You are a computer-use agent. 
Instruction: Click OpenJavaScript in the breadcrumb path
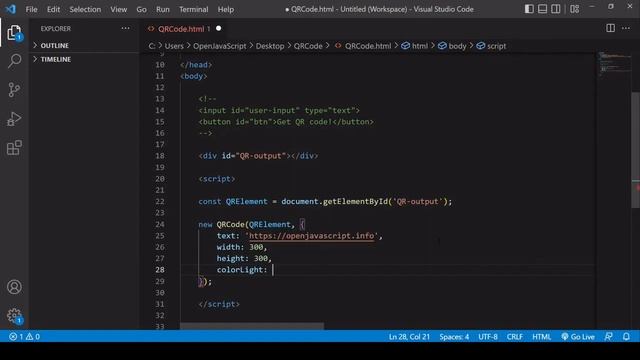click(x=220, y=46)
